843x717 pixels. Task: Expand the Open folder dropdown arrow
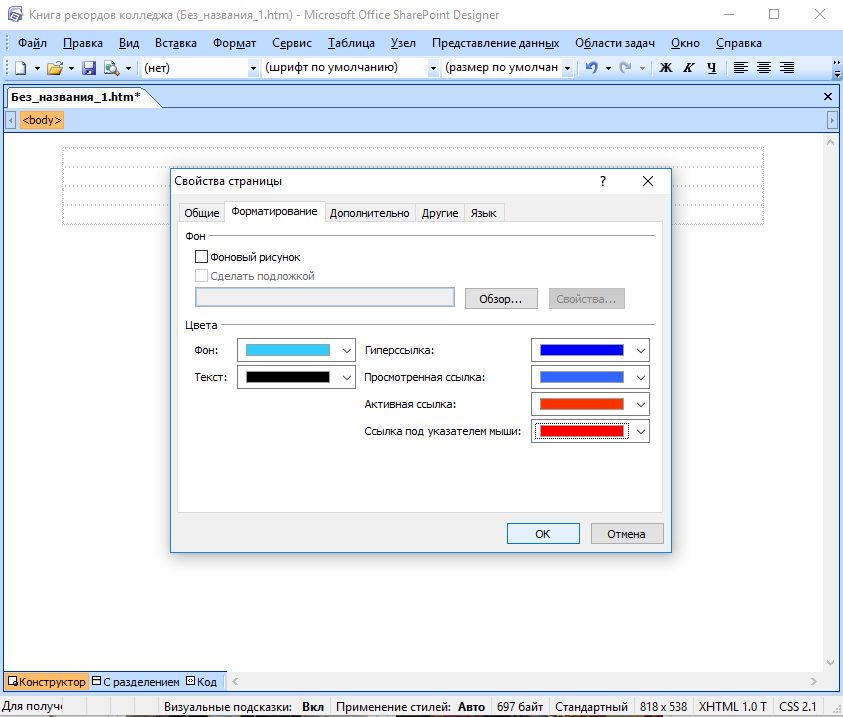(x=71, y=68)
